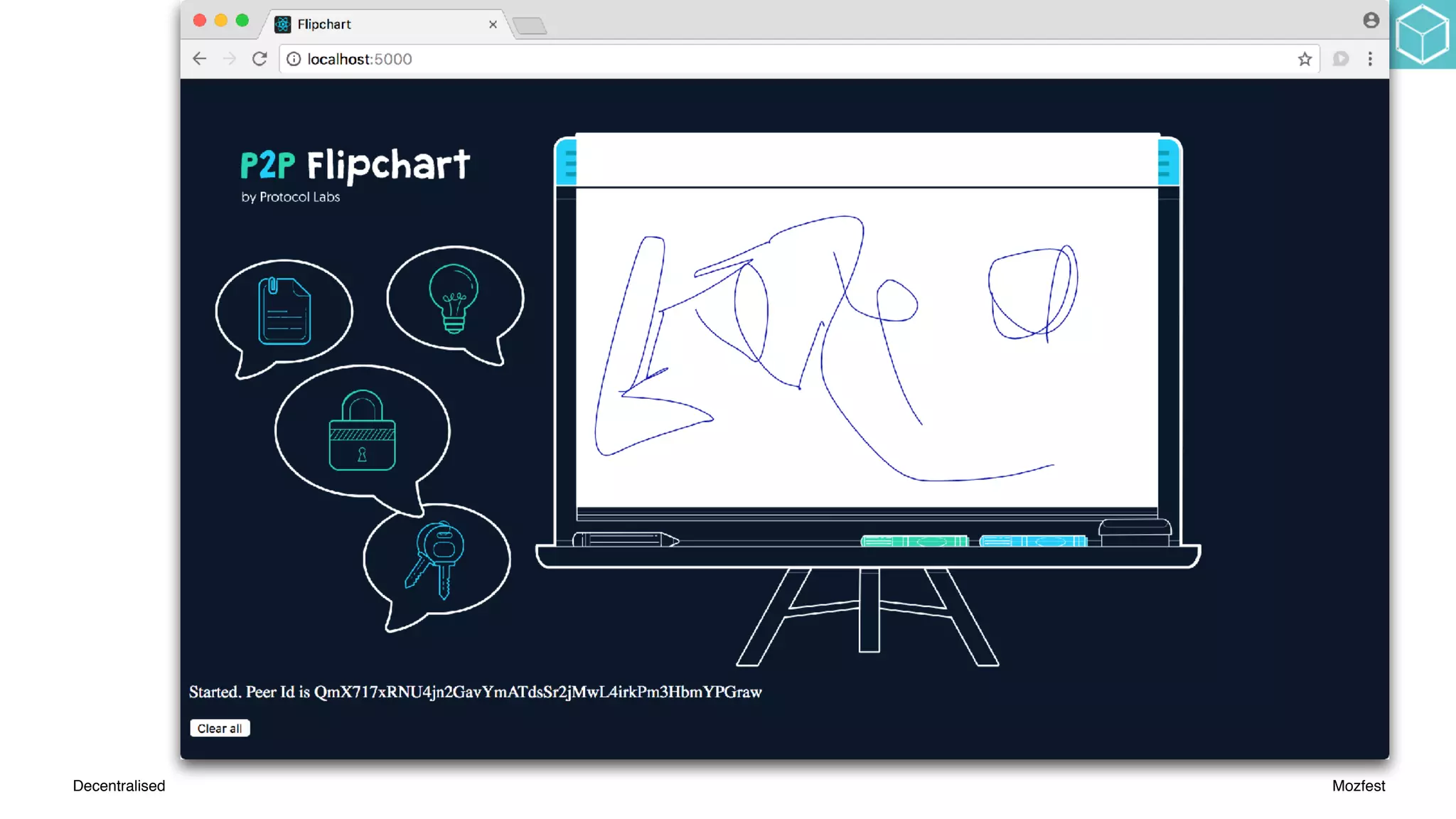Click the lightbulb speech bubble icon
Screen dimensions: 1456x819
454,298
